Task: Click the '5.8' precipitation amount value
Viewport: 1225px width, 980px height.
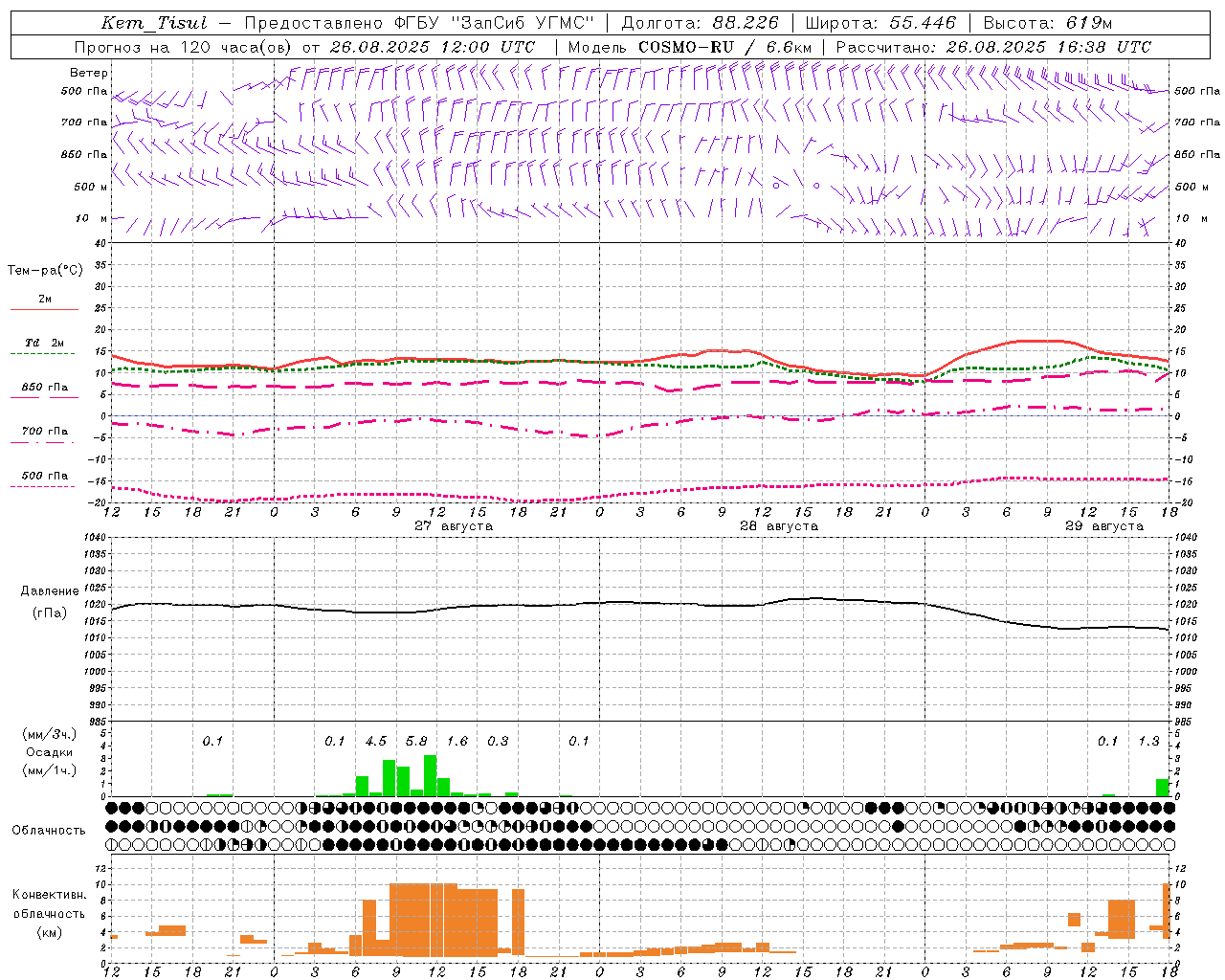Action: click(x=416, y=741)
